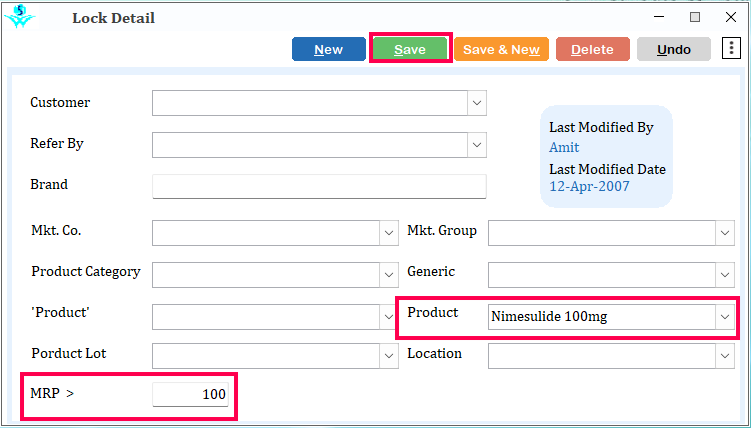Maximize the Lock Detail window
The height and width of the screenshot is (428, 751).
pos(695,17)
